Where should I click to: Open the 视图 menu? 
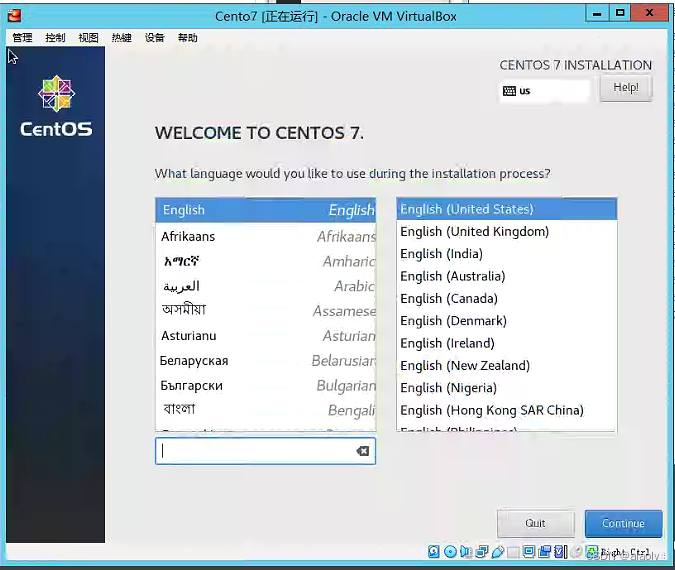pyautogui.click(x=88, y=38)
